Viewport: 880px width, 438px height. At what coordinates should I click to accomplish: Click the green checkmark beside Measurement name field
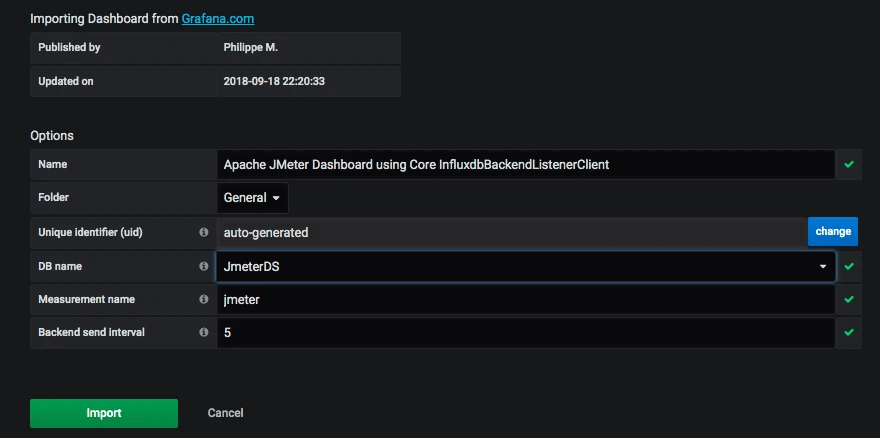[849, 299]
